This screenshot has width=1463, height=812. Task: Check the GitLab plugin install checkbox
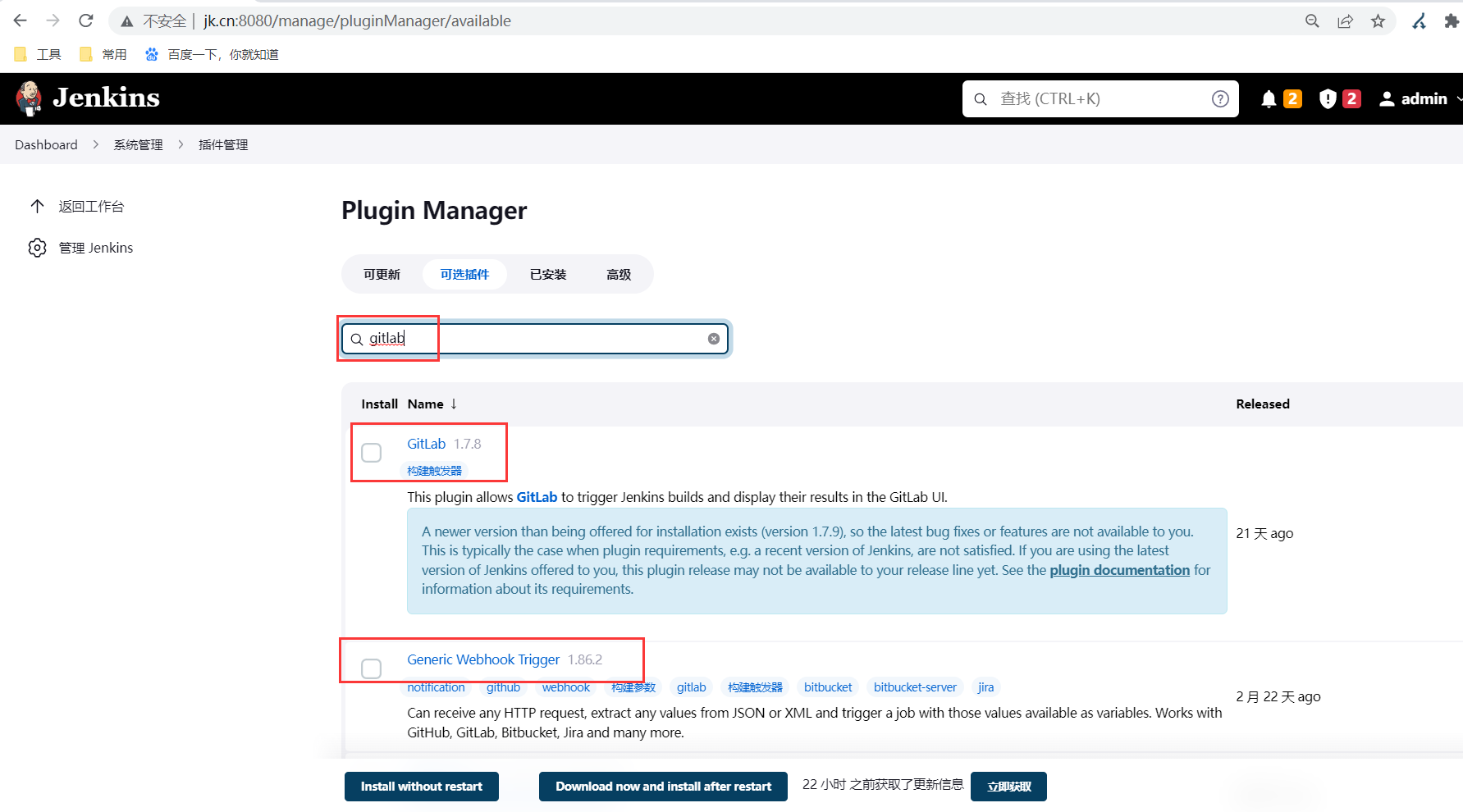[x=372, y=453]
